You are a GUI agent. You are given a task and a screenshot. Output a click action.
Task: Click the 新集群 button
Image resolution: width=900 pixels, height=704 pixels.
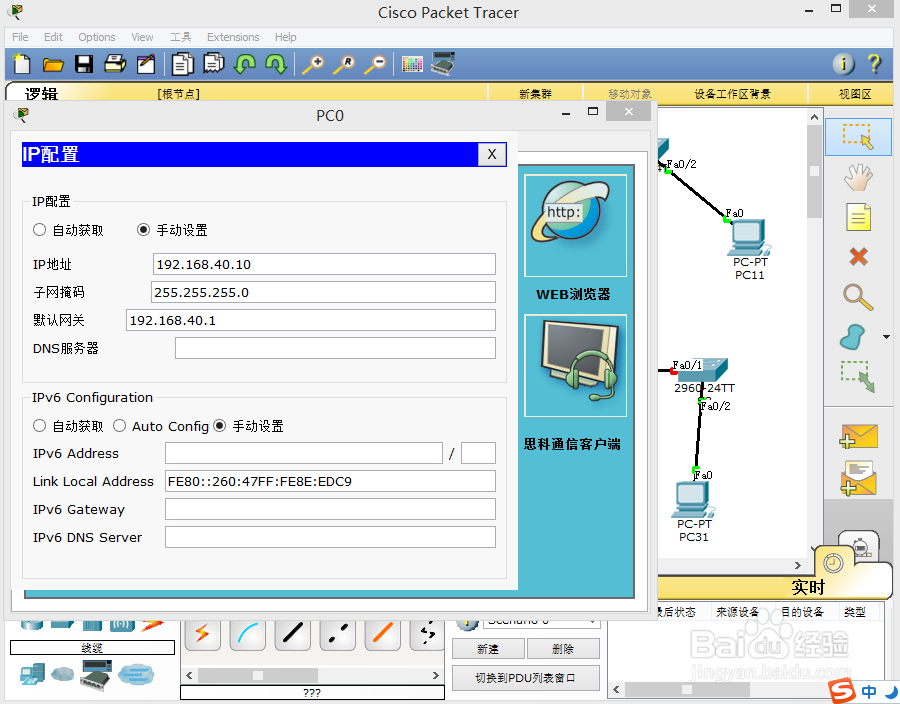[x=535, y=94]
